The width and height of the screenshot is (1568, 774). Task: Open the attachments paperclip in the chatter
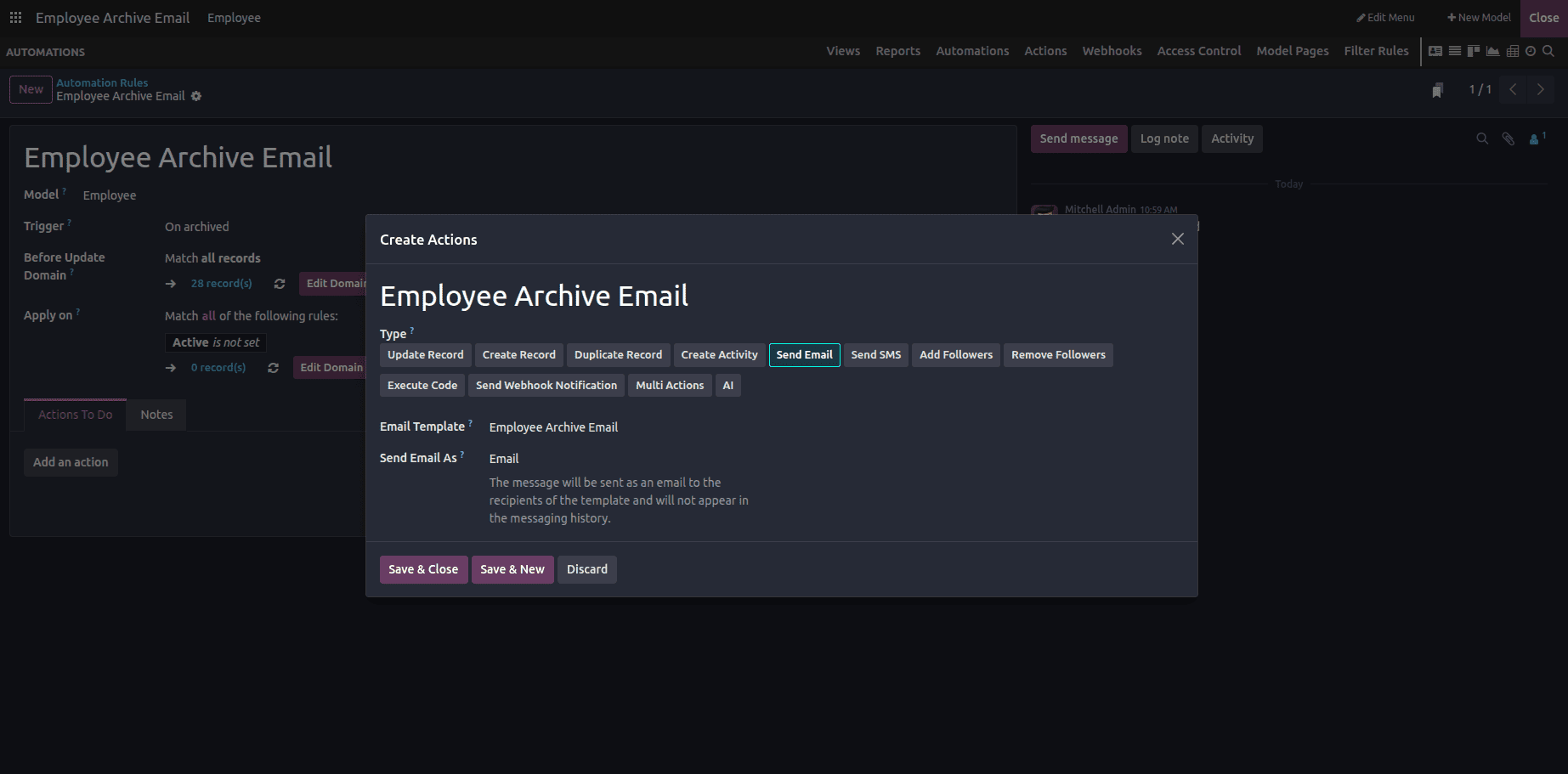click(x=1508, y=138)
